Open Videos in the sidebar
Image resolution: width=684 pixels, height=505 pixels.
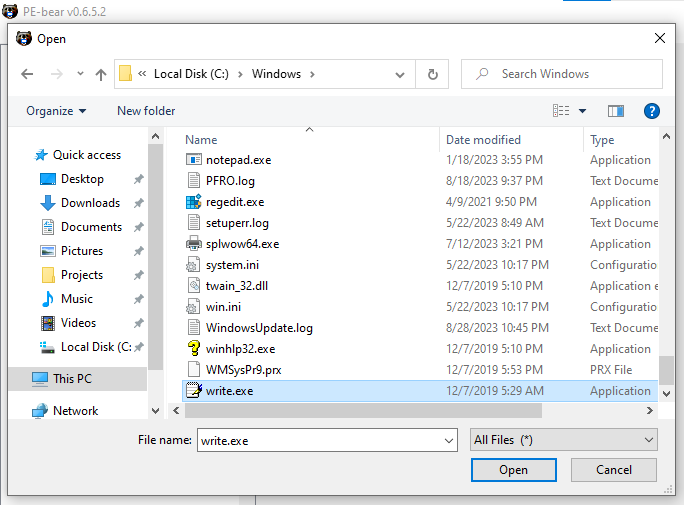point(78,323)
